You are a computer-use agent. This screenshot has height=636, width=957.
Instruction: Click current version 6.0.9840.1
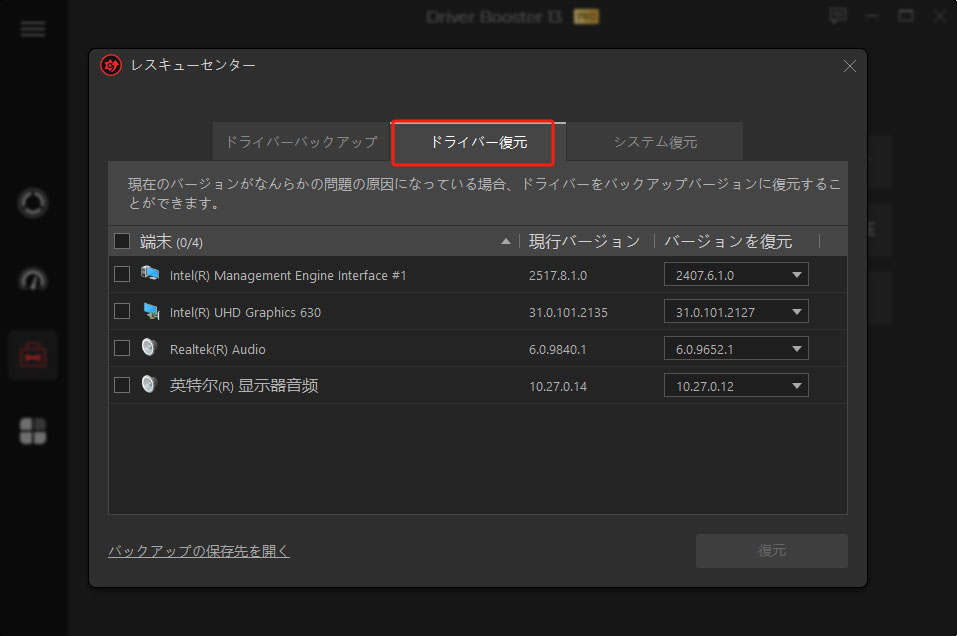[557, 349]
